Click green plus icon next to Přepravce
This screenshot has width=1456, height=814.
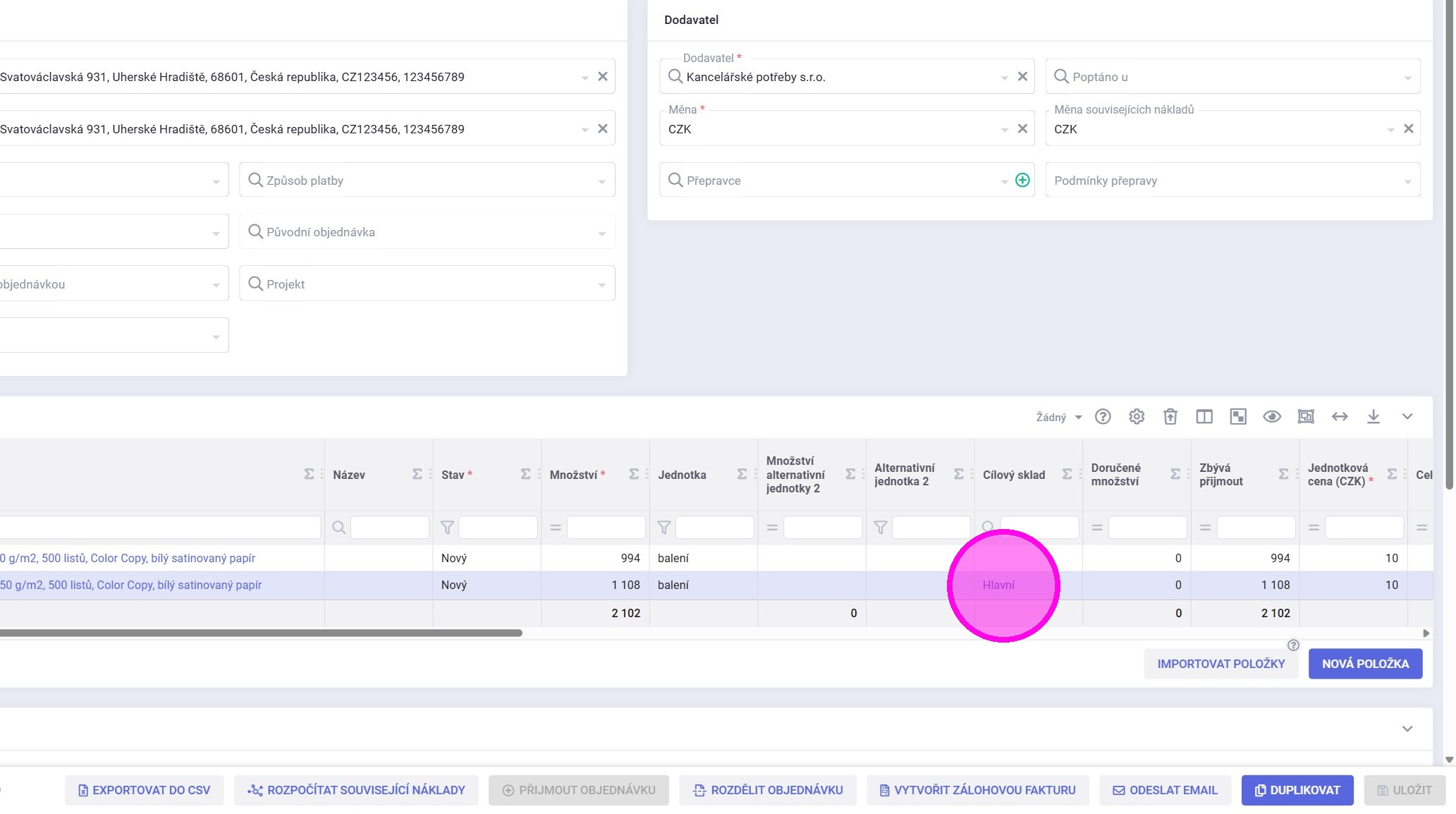pos(1022,181)
